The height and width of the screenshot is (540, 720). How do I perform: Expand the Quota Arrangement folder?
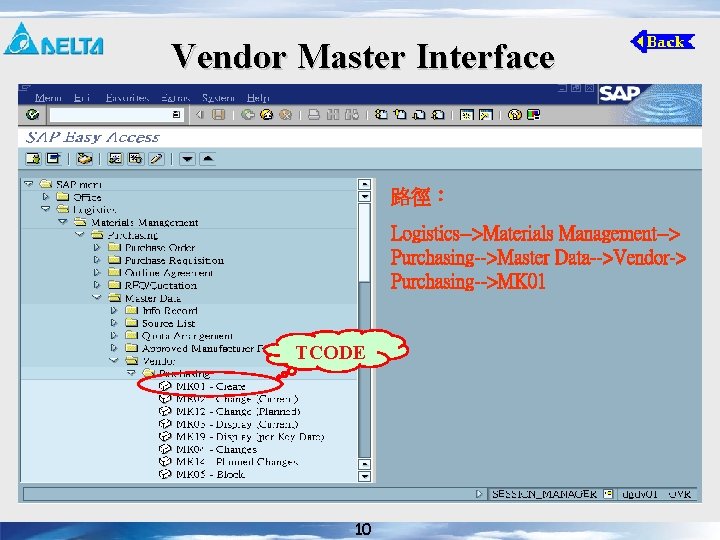point(113,336)
